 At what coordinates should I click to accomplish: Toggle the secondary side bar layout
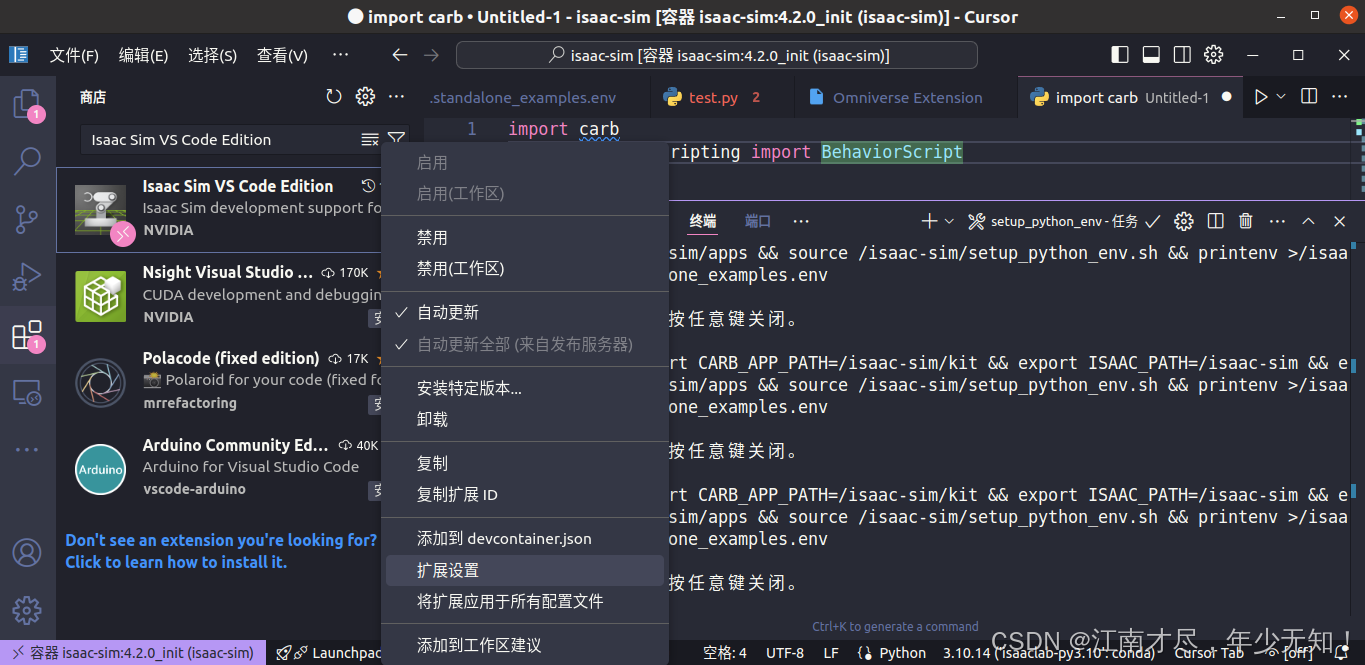click(x=1182, y=55)
